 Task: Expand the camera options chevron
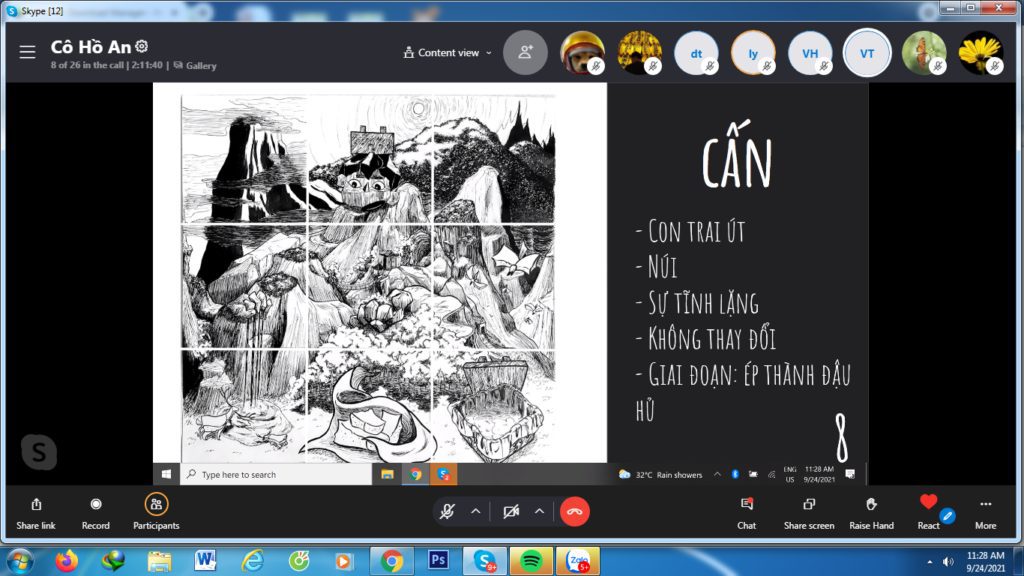[x=539, y=511]
